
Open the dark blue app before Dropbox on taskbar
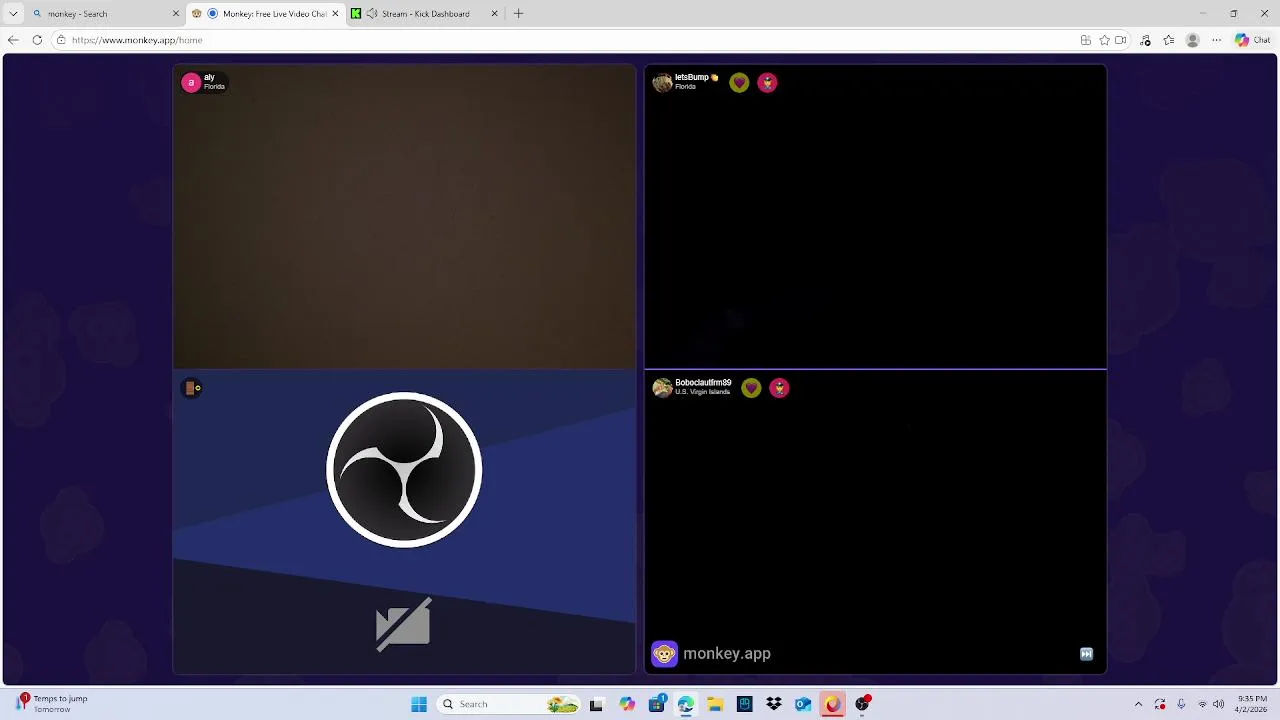(745, 704)
